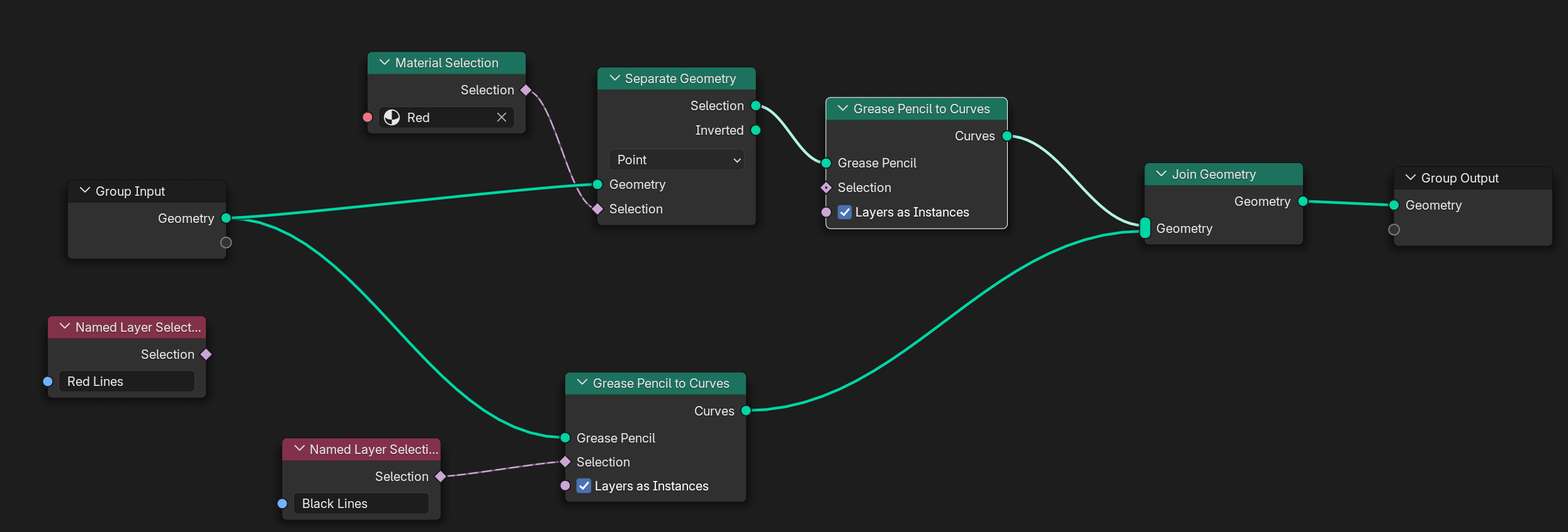Click the red Material input socket

(x=368, y=118)
